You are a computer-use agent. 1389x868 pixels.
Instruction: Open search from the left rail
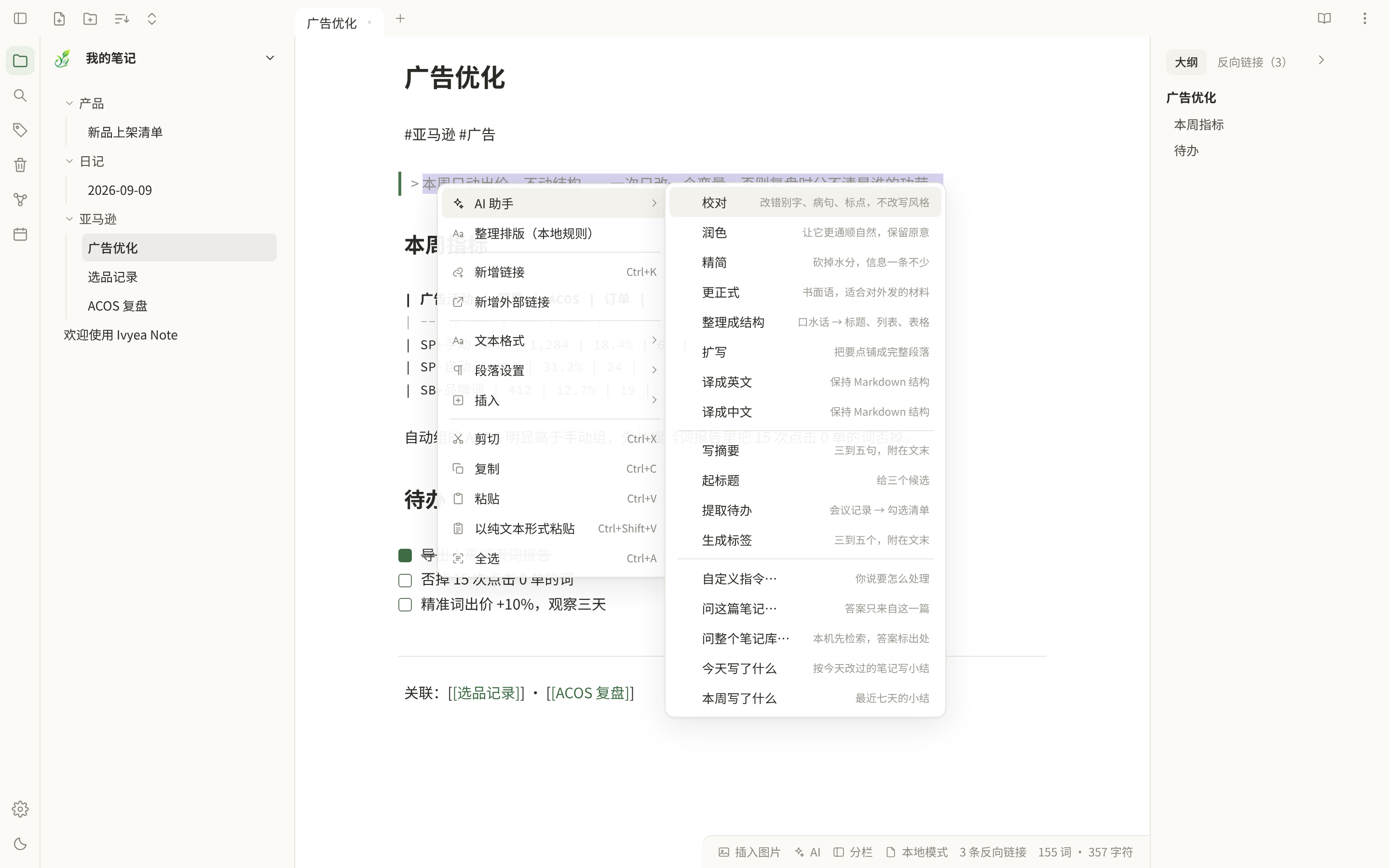20,95
